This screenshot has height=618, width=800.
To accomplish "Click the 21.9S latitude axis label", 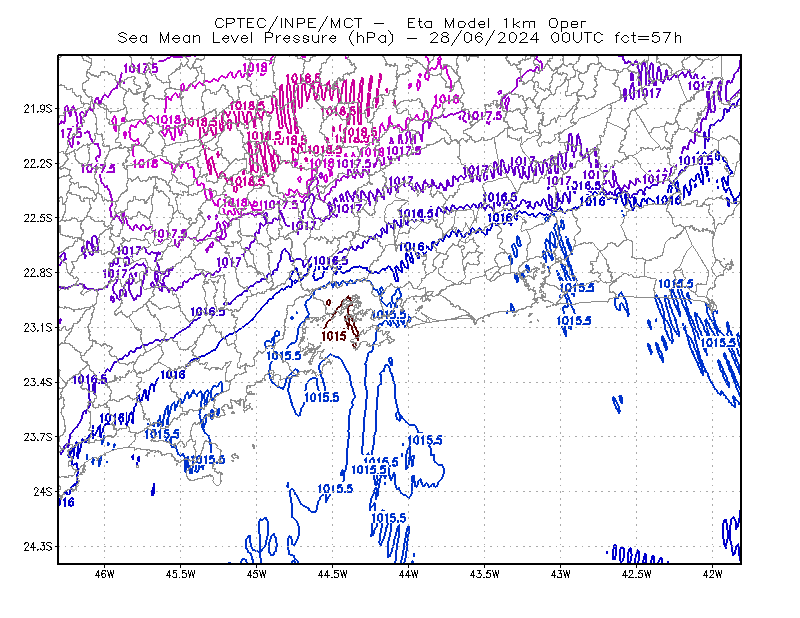I will pyautogui.click(x=38, y=108).
